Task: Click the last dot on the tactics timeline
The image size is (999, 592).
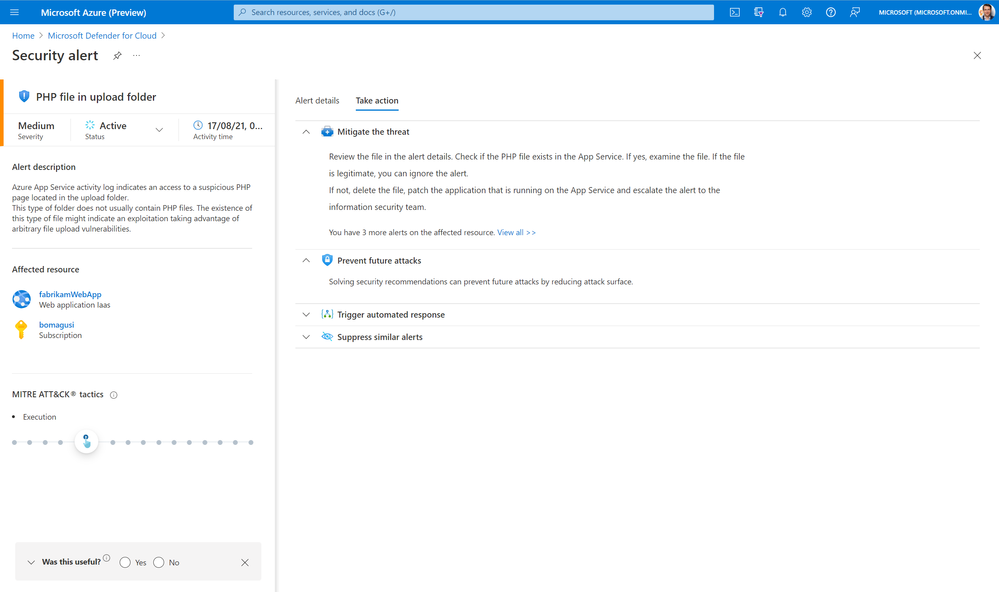Action: click(x=251, y=442)
